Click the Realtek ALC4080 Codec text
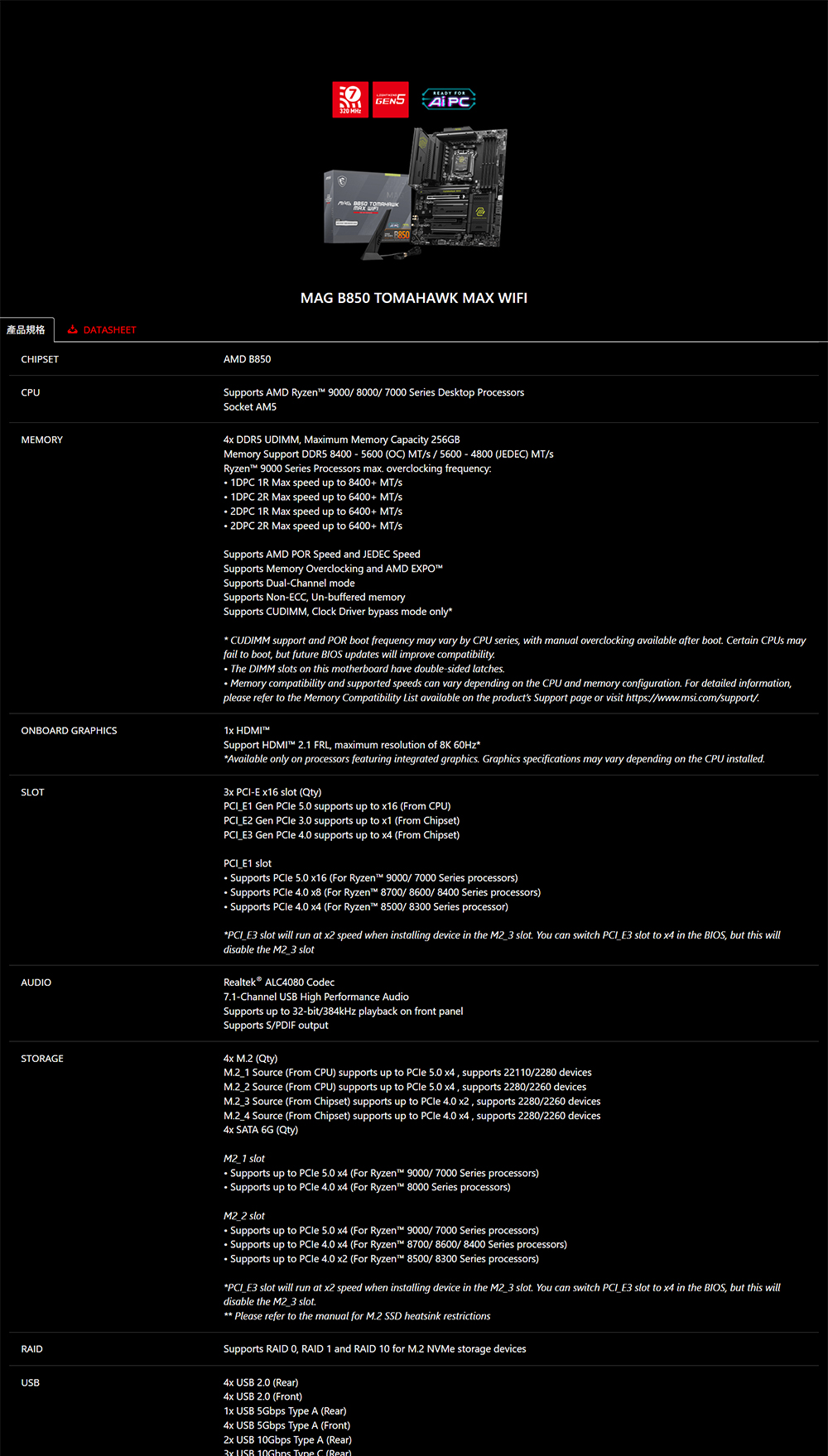Image resolution: width=828 pixels, height=1456 pixels. coord(279,983)
